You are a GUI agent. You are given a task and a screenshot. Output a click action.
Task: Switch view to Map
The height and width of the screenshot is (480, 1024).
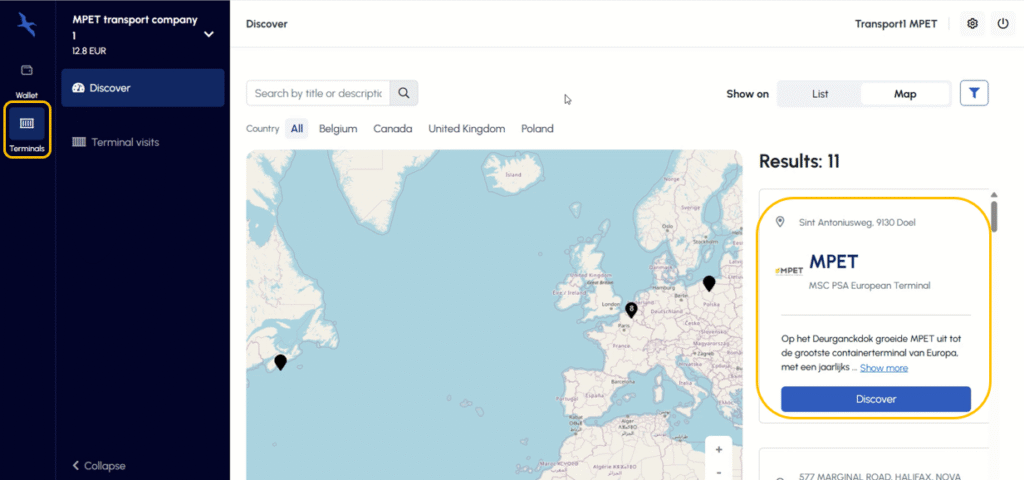click(x=905, y=94)
